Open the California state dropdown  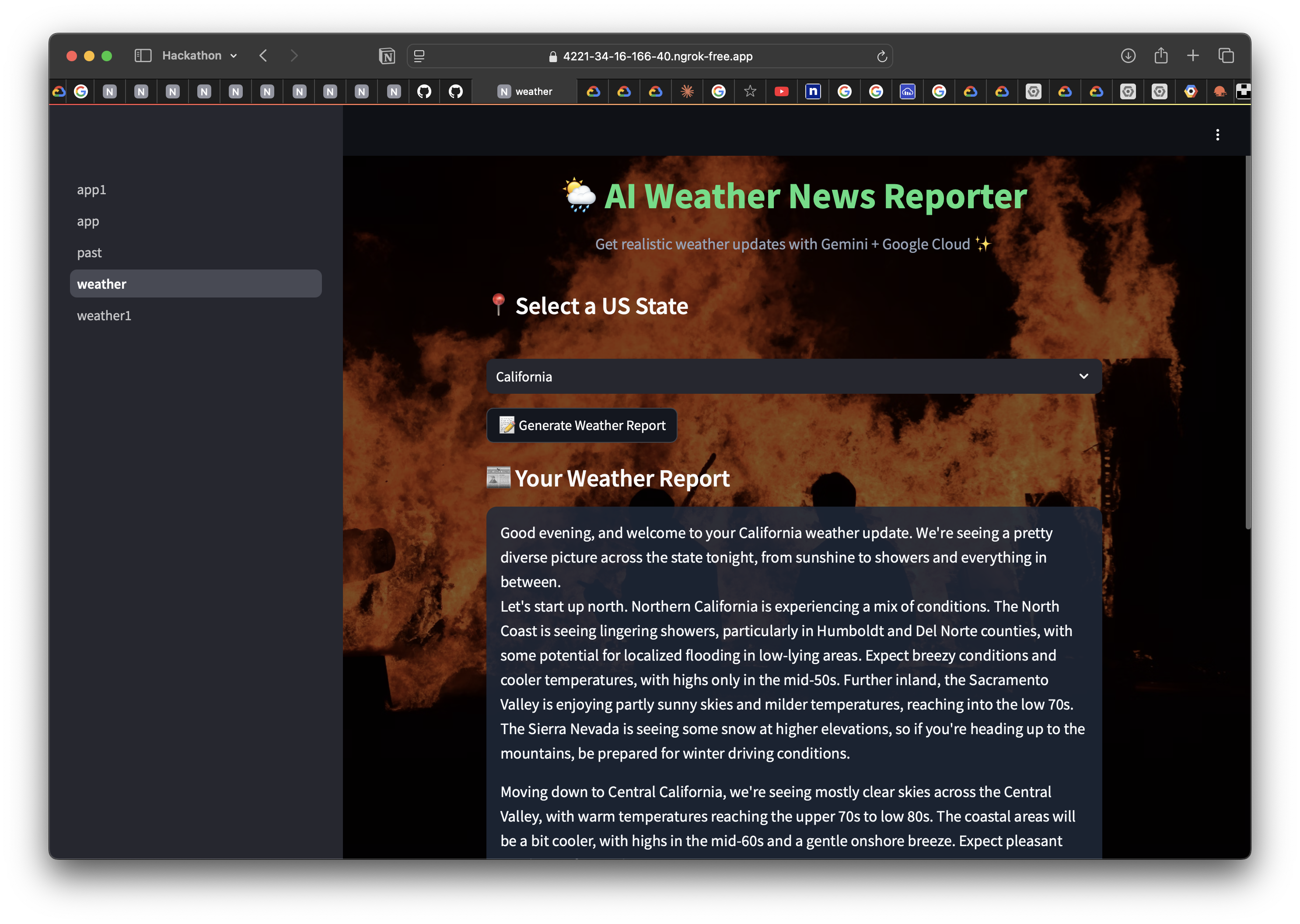[x=793, y=377]
